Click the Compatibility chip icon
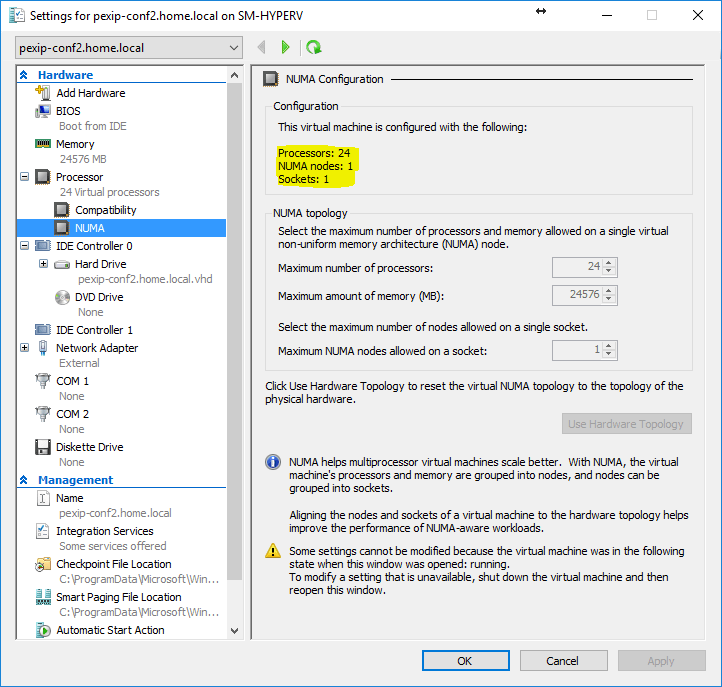Image resolution: width=722 pixels, height=687 pixels. (62, 210)
